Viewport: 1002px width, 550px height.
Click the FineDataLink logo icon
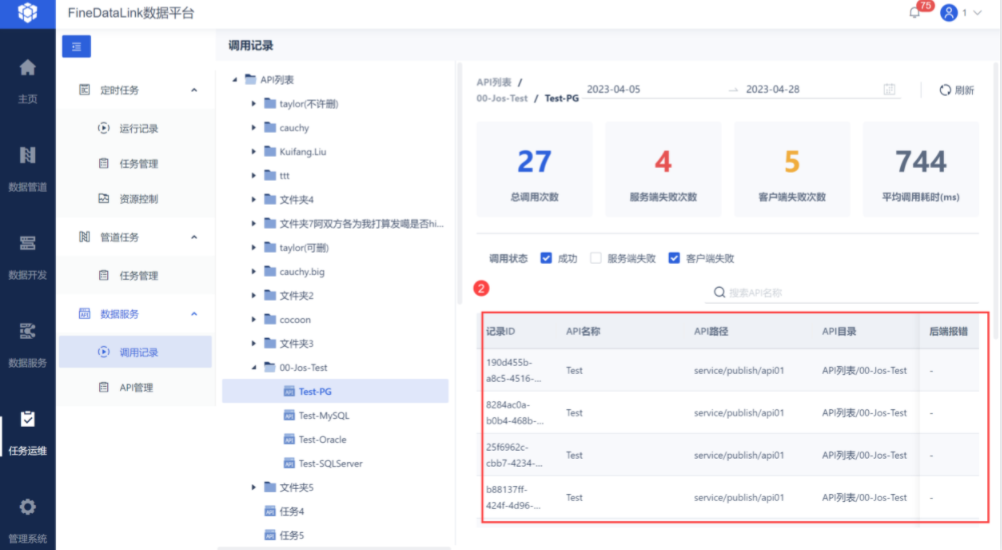click(27, 12)
